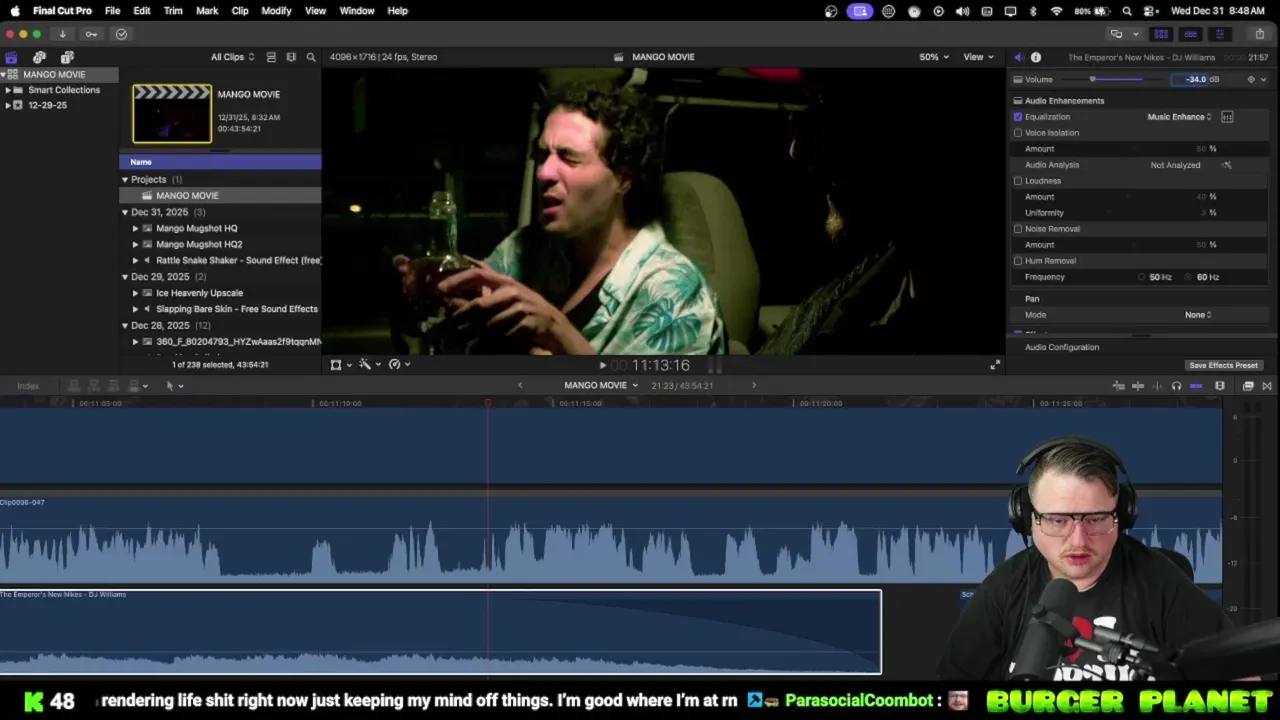This screenshot has width=1280, height=720.
Task: Click play button in viewer
Action: (602, 366)
